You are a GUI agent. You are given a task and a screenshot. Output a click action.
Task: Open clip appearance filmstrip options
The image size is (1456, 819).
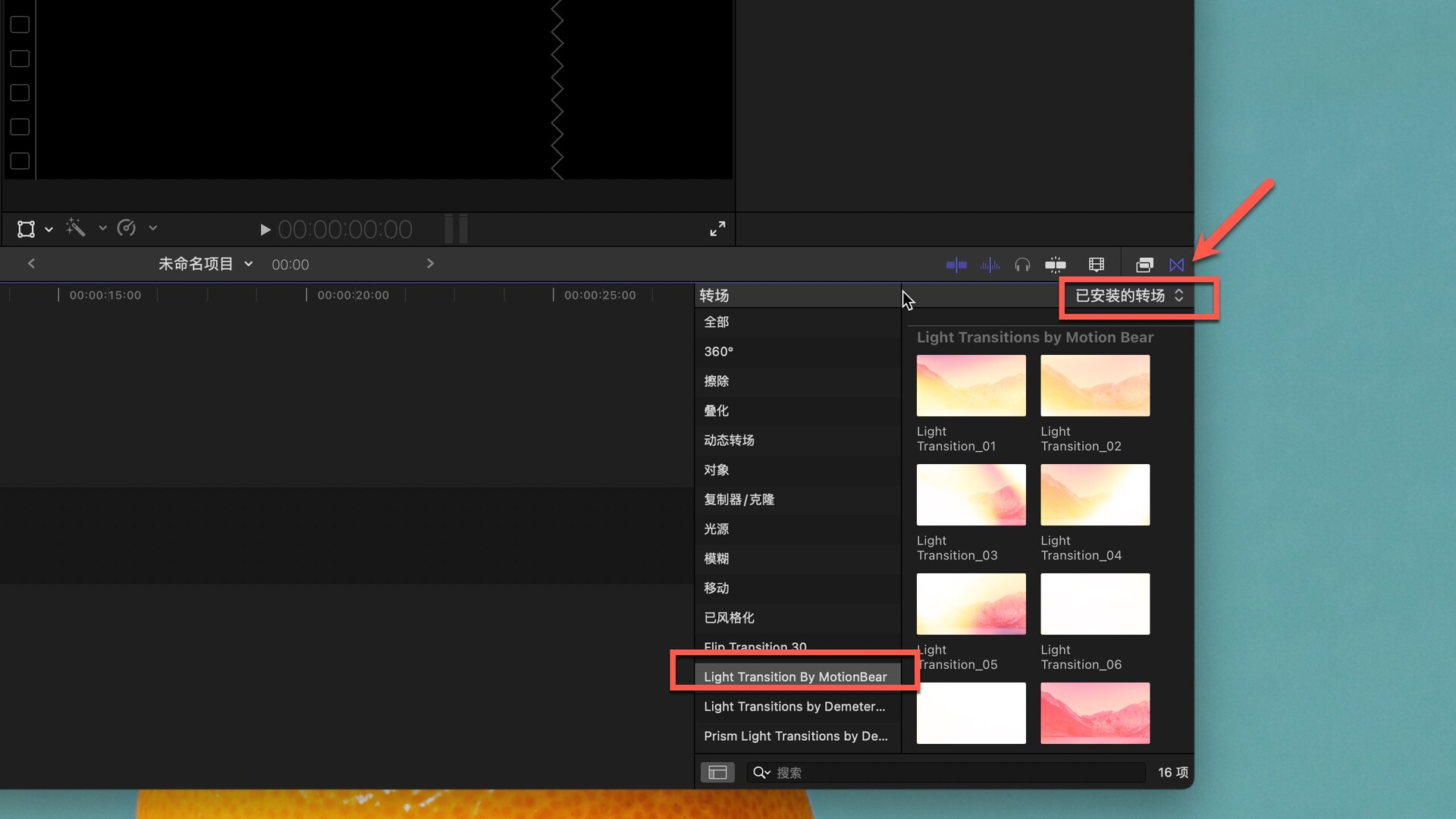(1097, 265)
